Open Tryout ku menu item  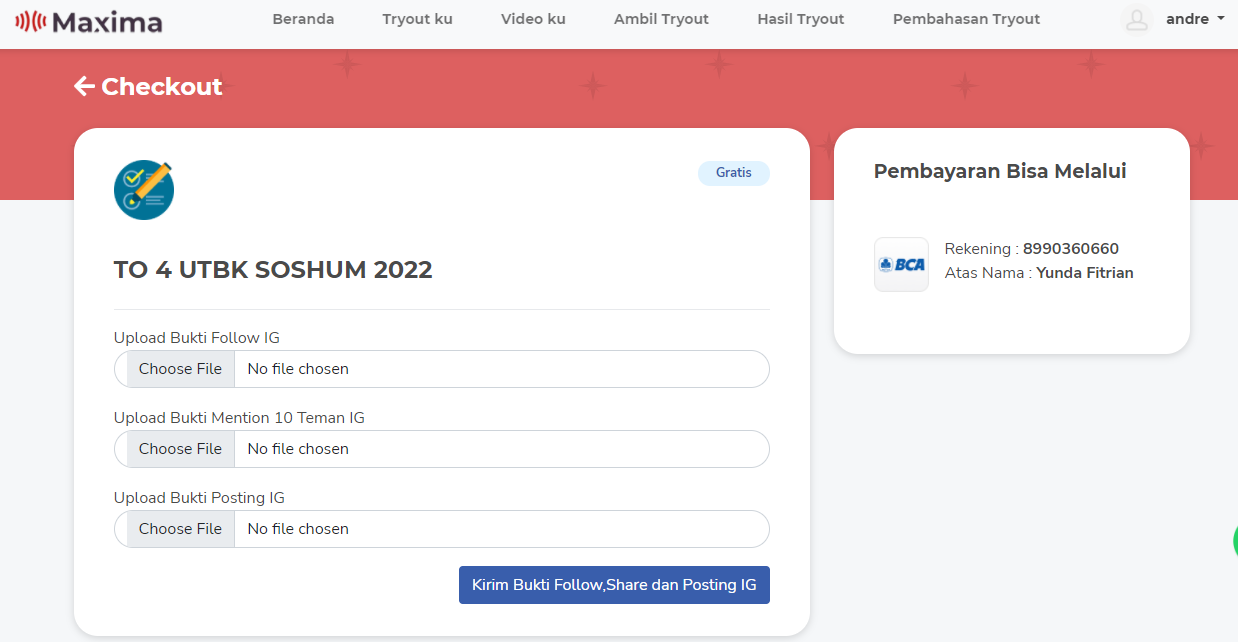click(x=417, y=19)
